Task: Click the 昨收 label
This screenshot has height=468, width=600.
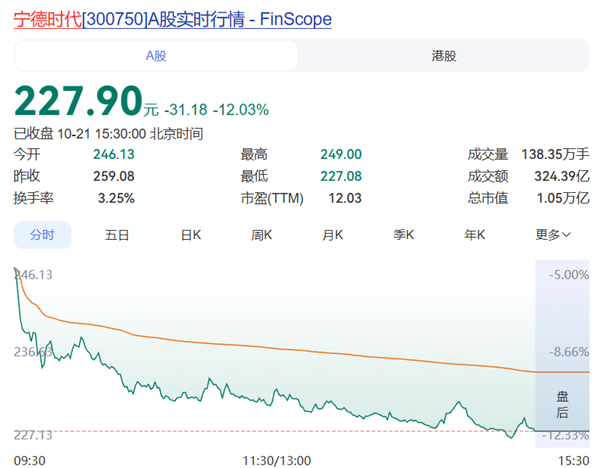Action: (27, 176)
